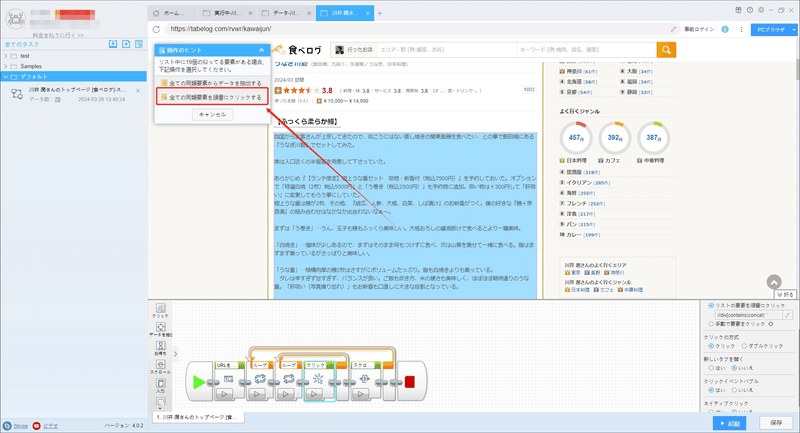The height and width of the screenshot is (433, 800).
Task: Click the 折る collapse toggle
Action: pyautogui.click(x=785, y=295)
